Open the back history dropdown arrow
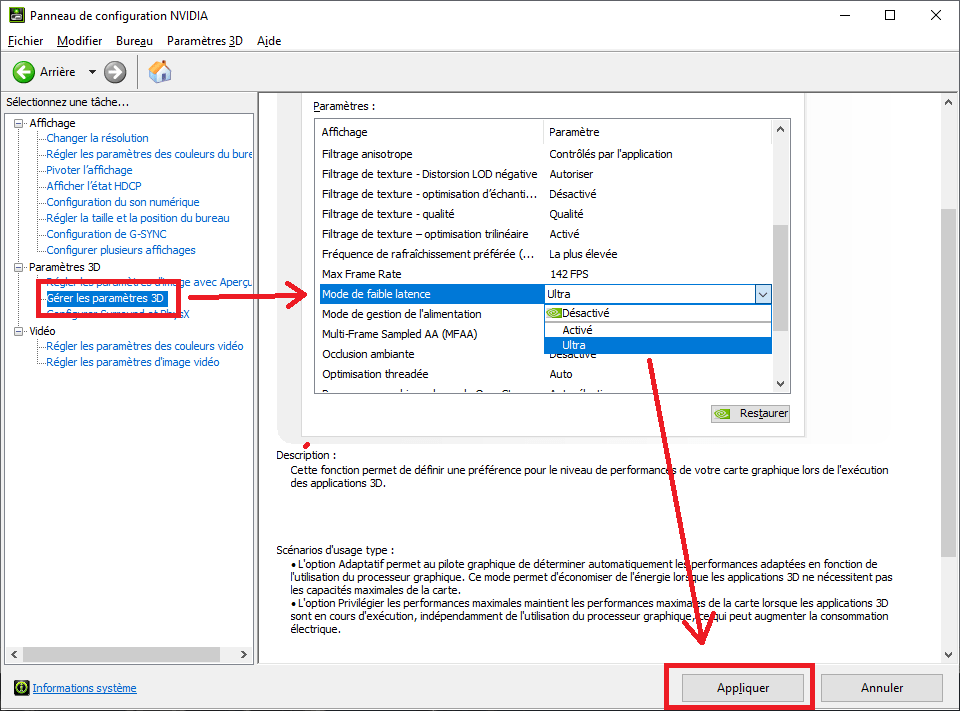The height and width of the screenshot is (711, 960). click(92, 72)
